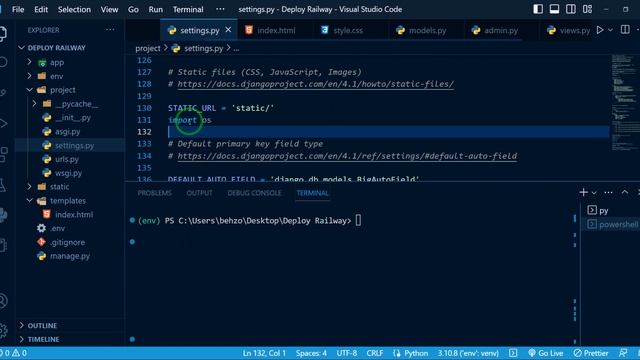Click the settings.py breadcrumb segment

coord(198,48)
